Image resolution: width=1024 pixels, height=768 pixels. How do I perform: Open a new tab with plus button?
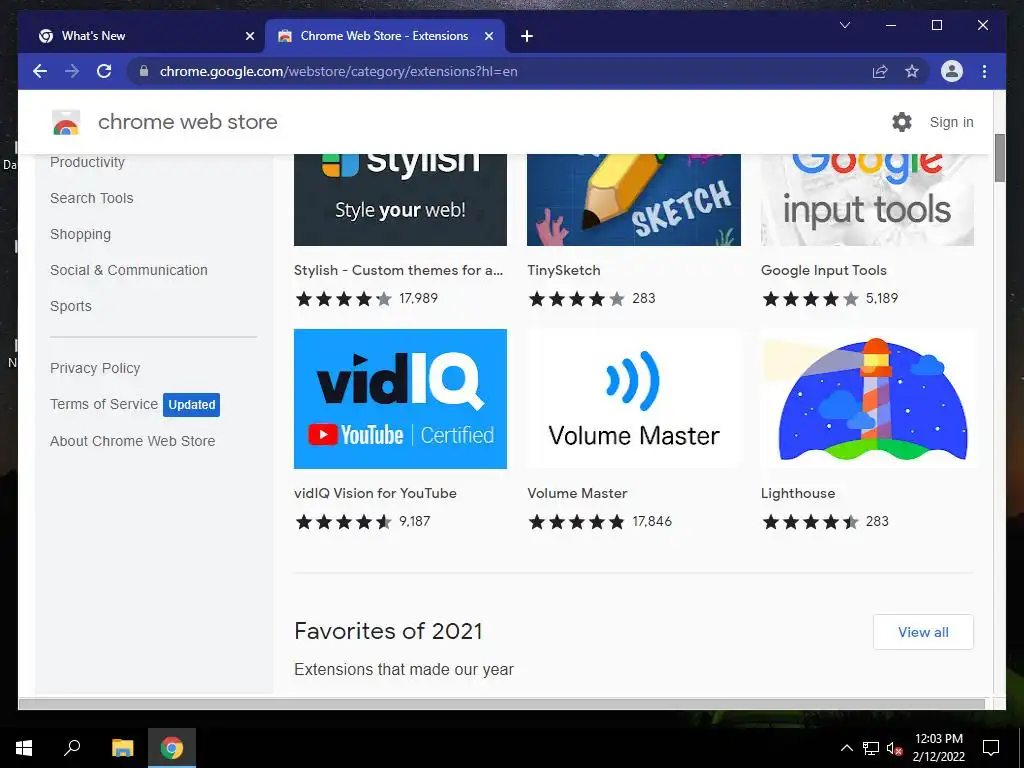[x=527, y=36]
